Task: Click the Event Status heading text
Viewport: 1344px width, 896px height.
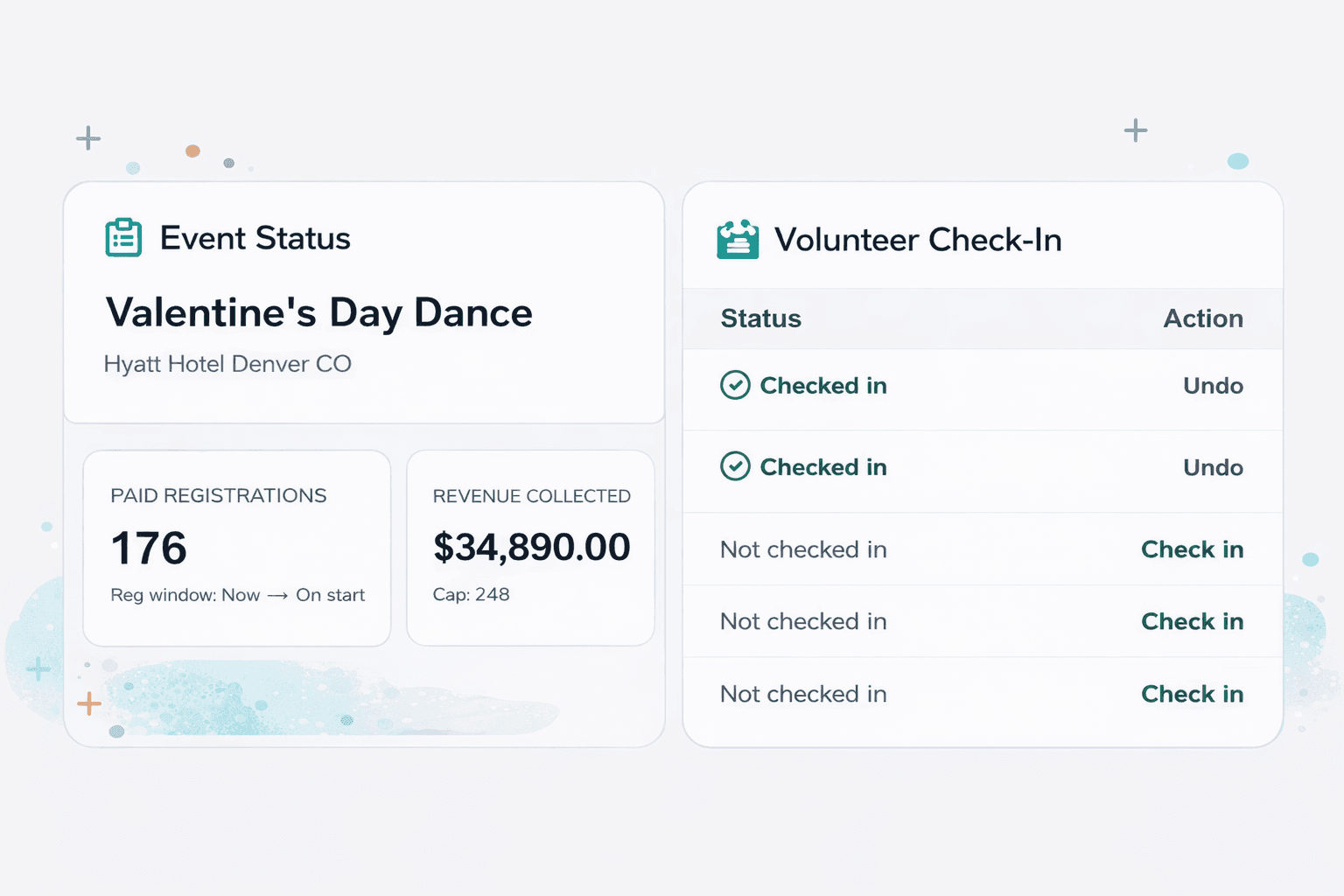Action: tap(255, 238)
